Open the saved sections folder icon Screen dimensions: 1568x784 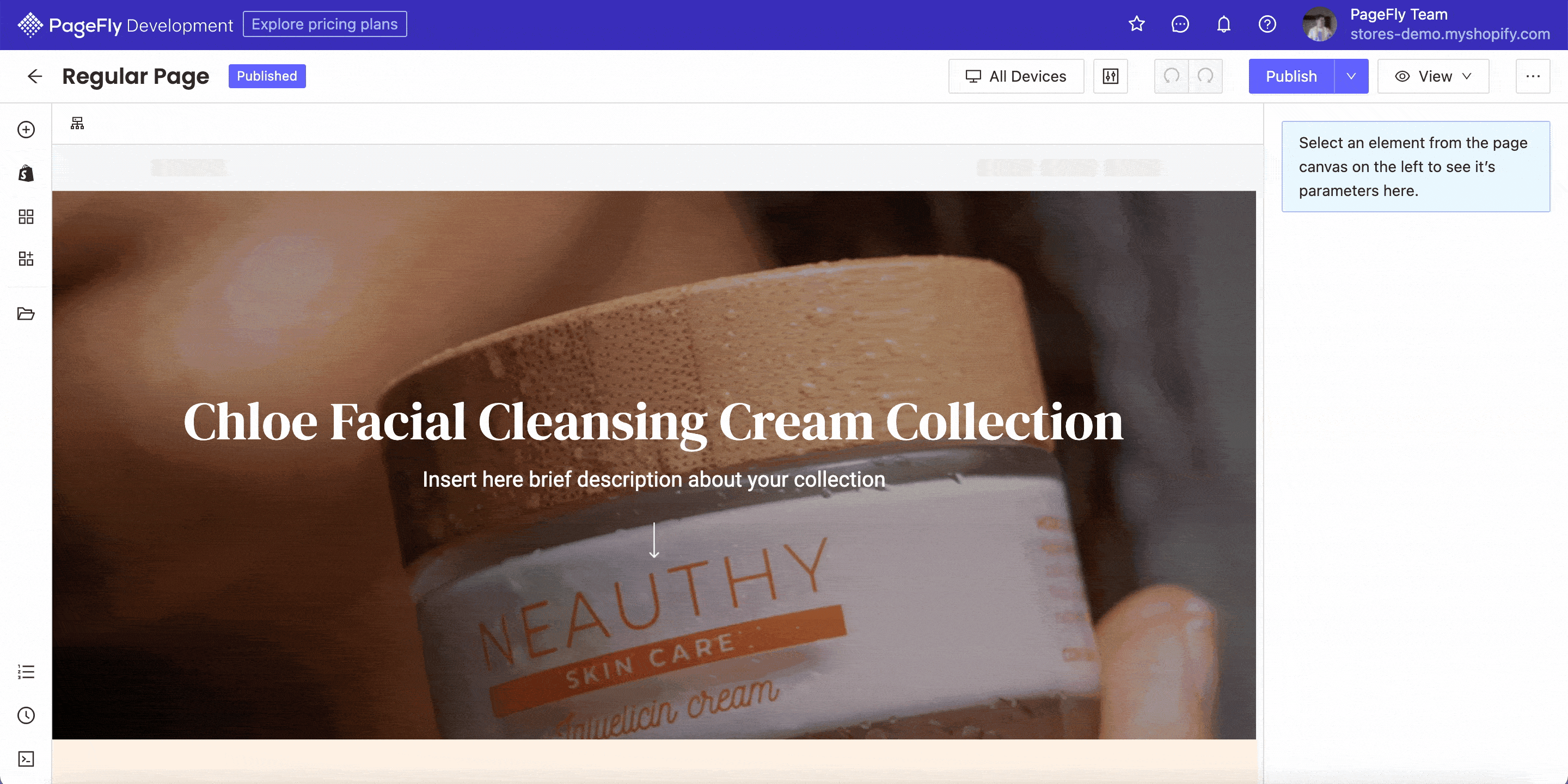[26, 314]
